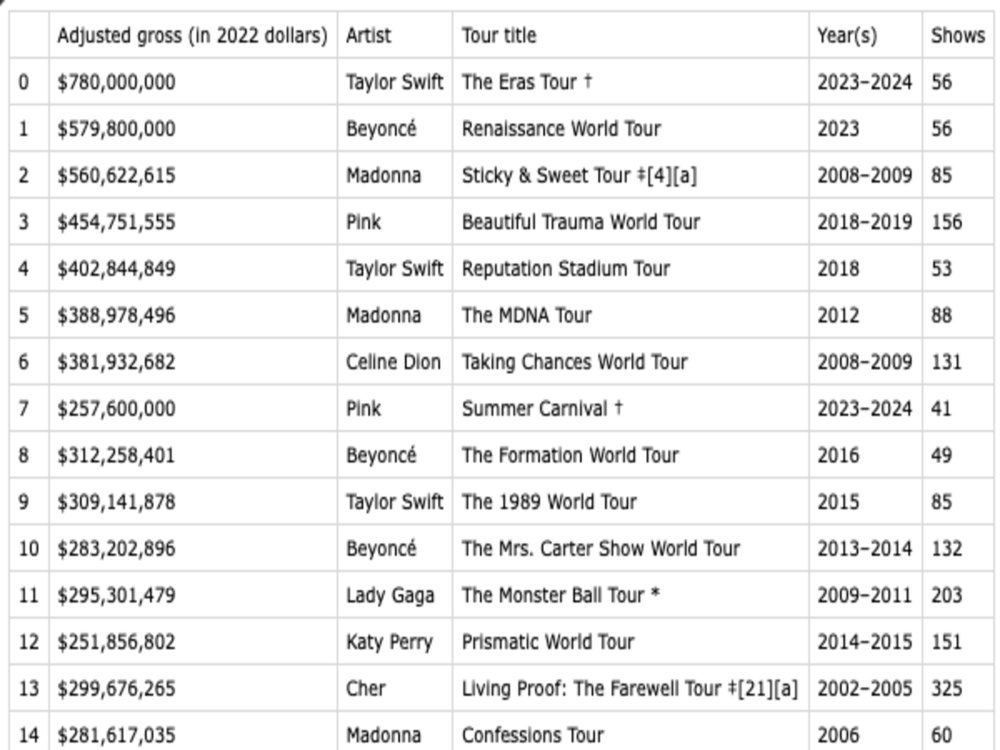Click the "Sticky & Sweet Tour" cell
1000x750 pixels.
coord(631,175)
